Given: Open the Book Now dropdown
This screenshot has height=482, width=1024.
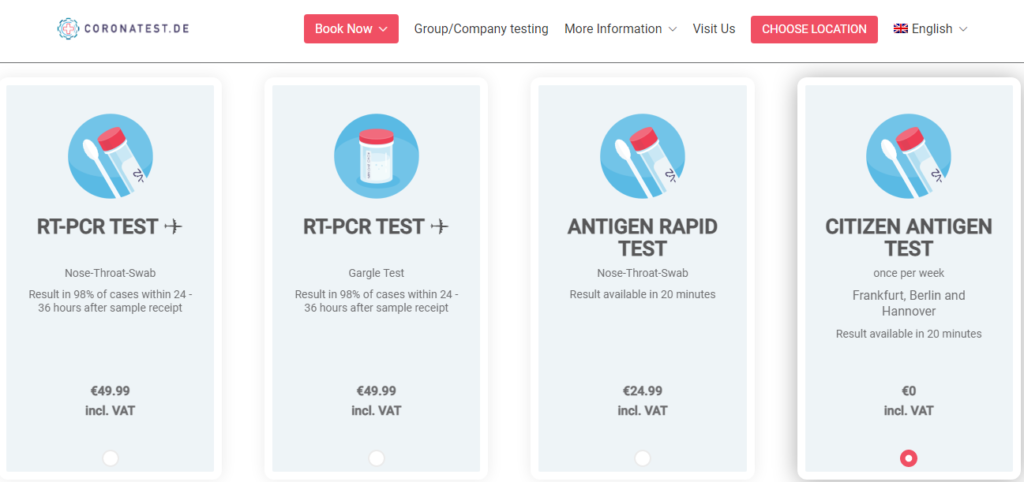Looking at the screenshot, I should pyautogui.click(x=351, y=29).
